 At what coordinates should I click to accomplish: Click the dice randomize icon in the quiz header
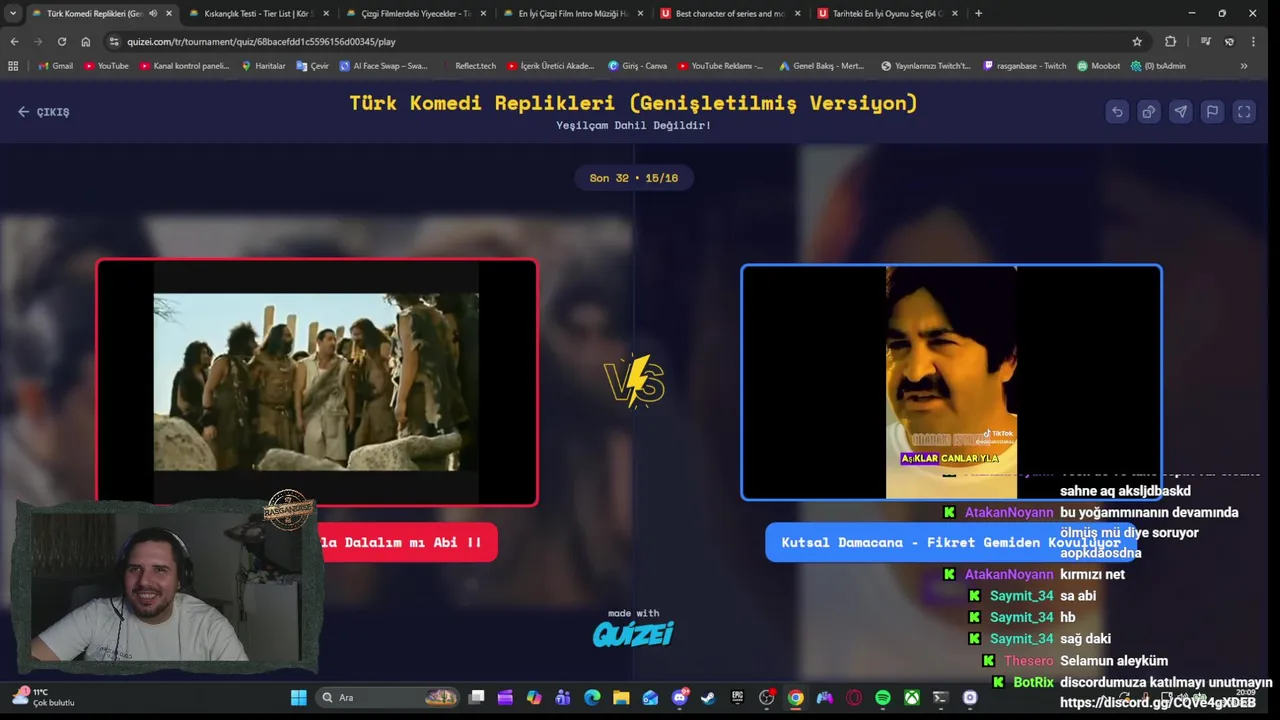click(x=1149, y=112)
